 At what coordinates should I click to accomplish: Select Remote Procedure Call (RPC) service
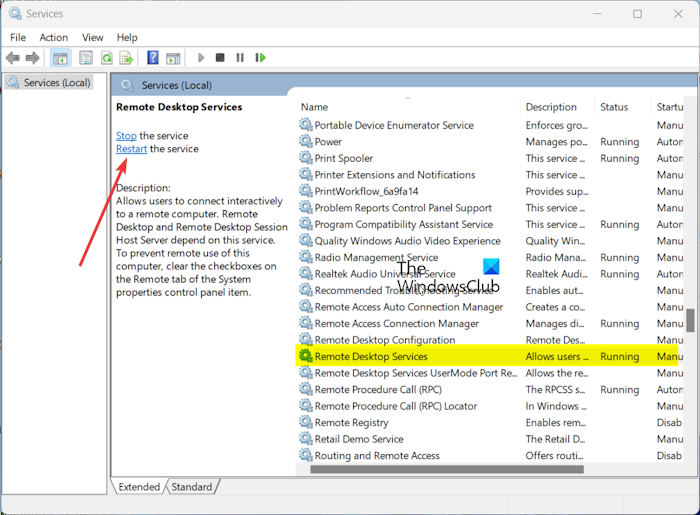[378, 389]
